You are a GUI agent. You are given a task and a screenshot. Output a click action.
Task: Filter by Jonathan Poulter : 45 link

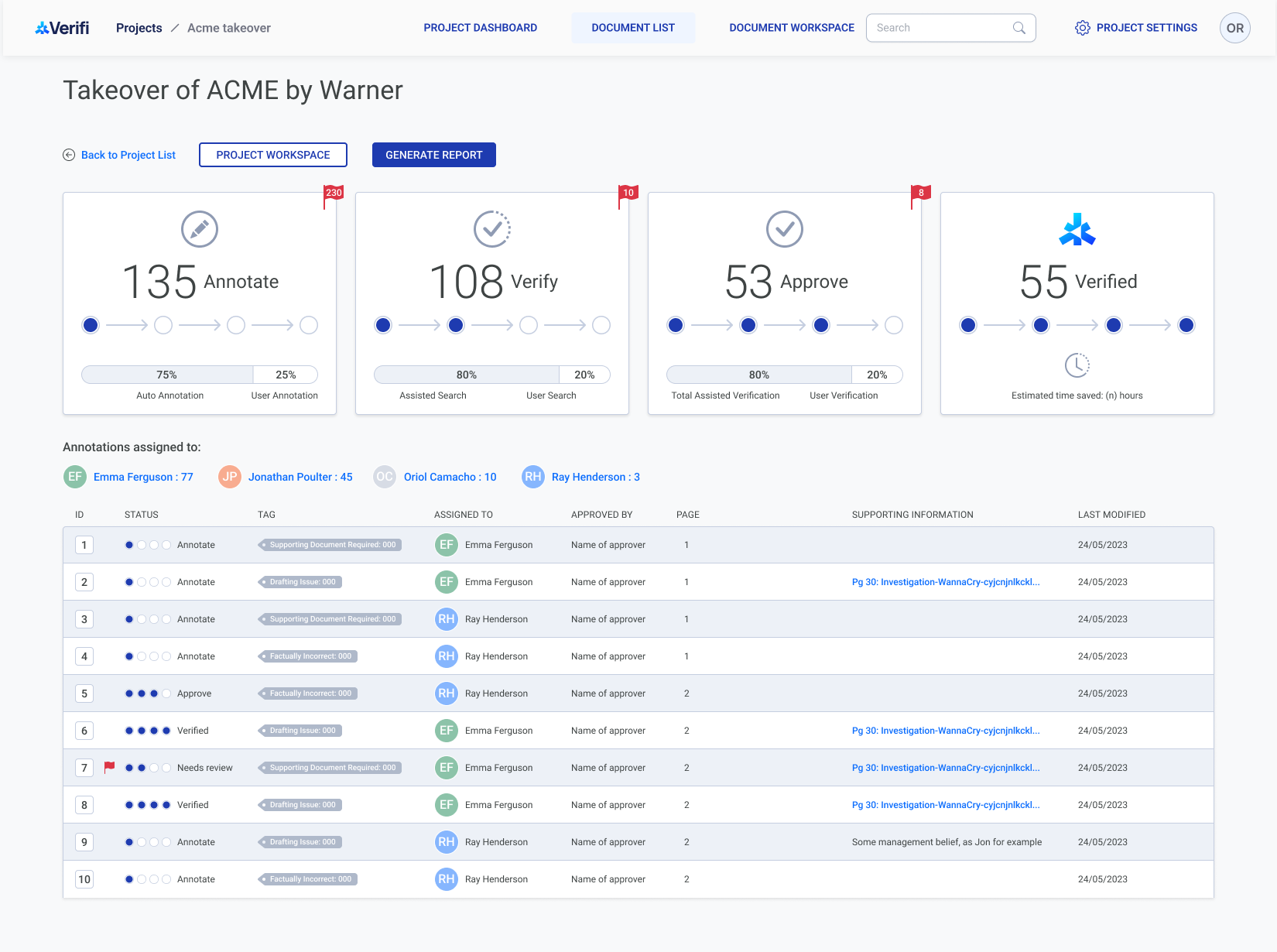coord(300,477)
